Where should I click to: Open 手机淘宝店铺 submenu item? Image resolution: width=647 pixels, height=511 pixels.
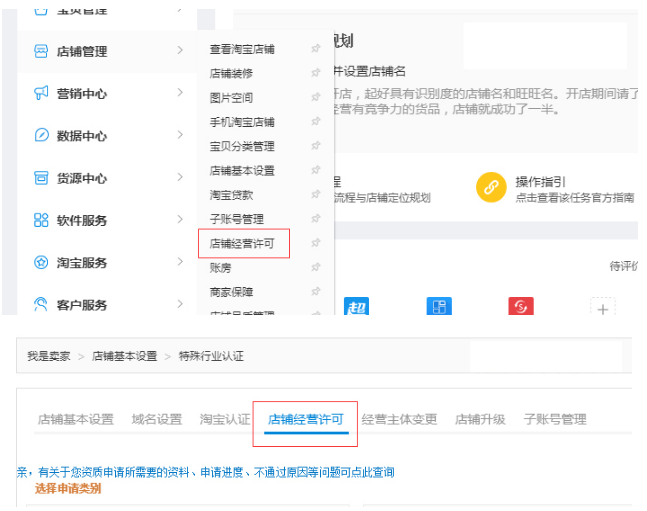[242, 122]
